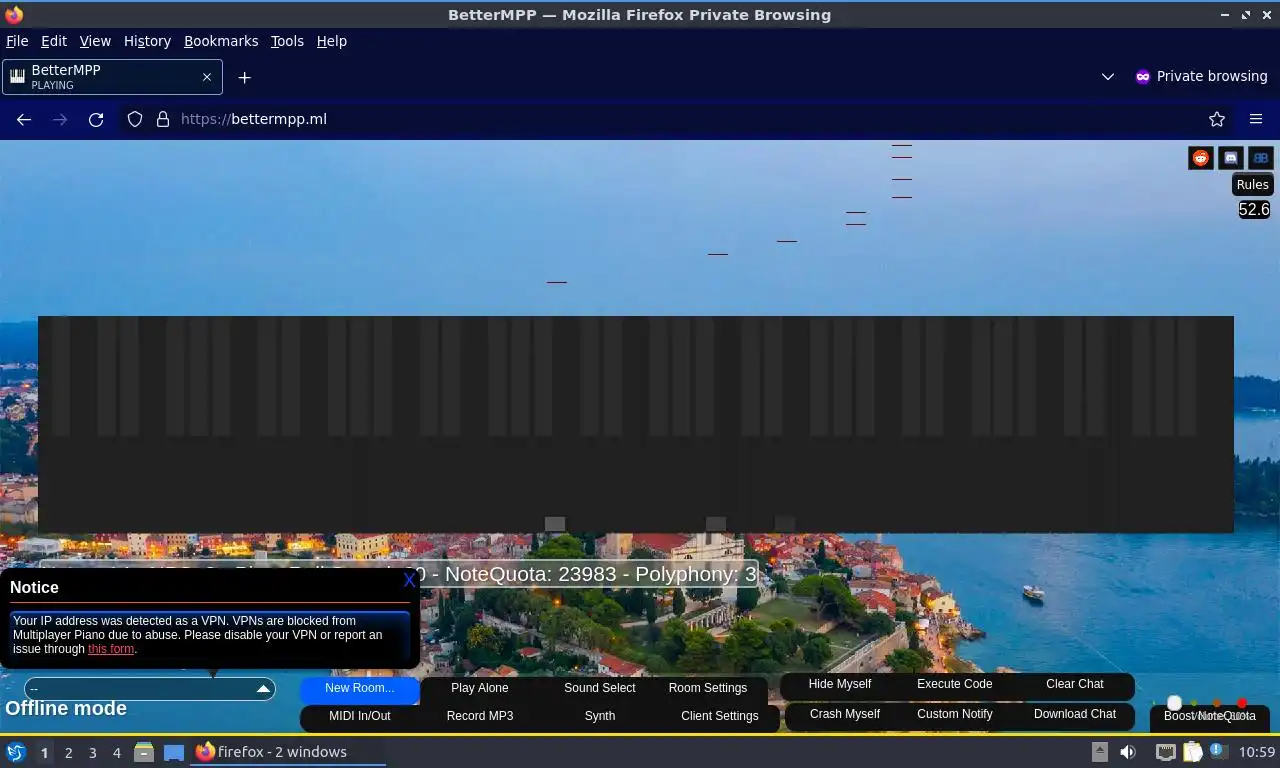Click the tracking protection shield icon
This screenshot has height=768, width=1280.
(135, 119)
